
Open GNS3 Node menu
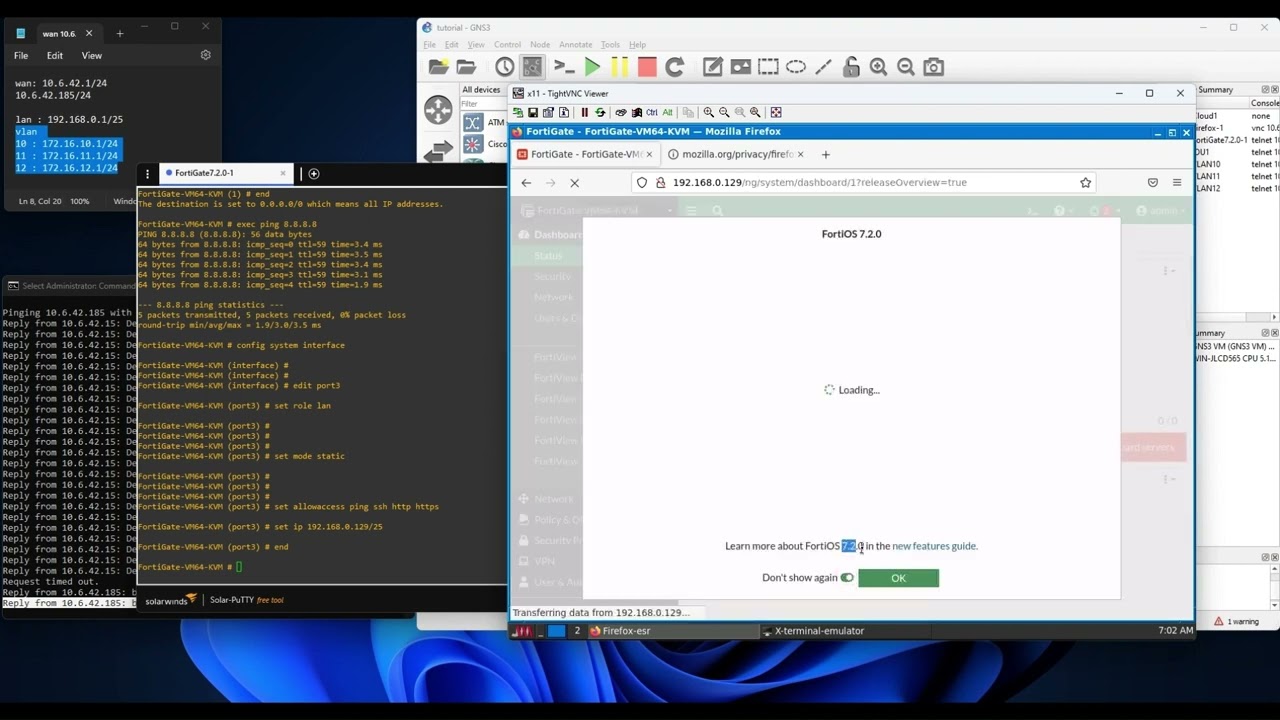(540, 45)
